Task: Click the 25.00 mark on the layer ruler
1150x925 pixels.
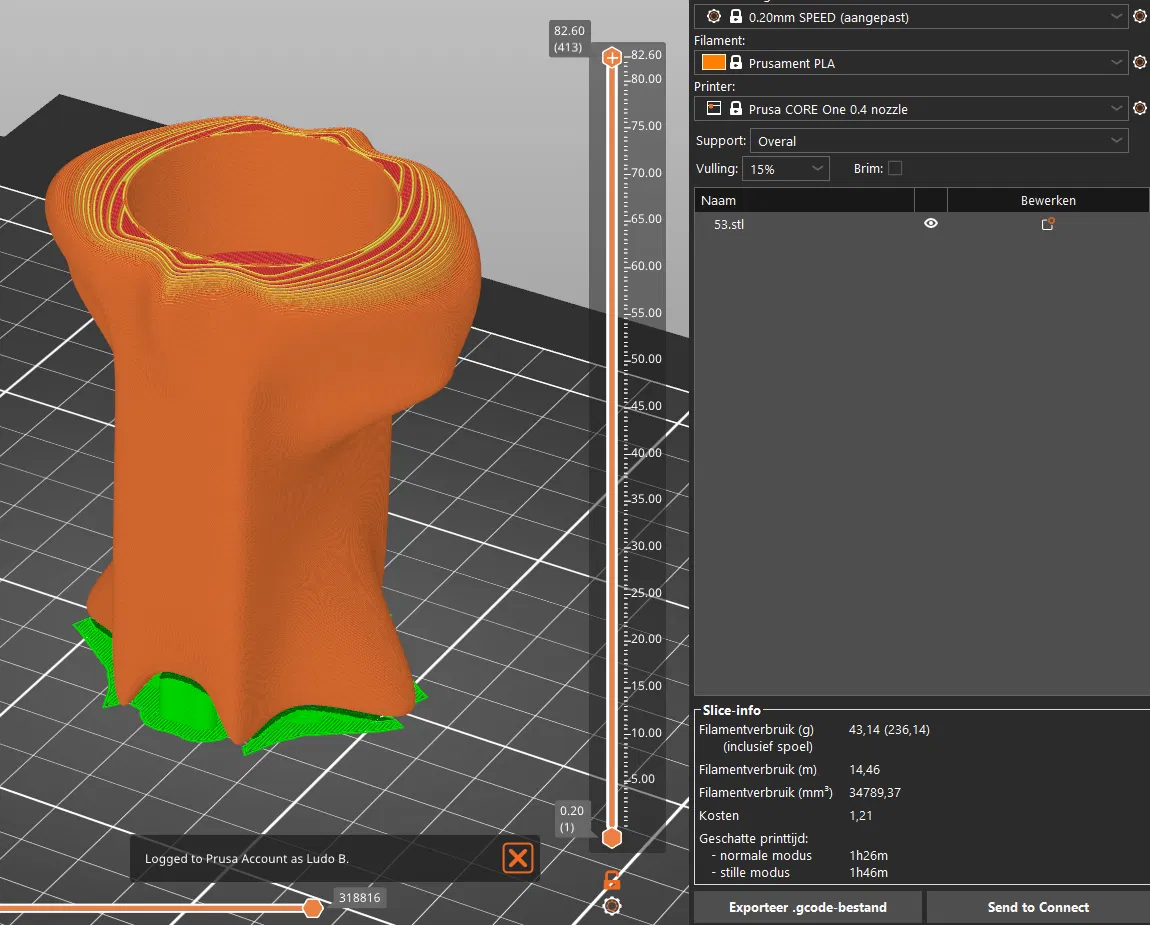Action: [x=646, y=593]
